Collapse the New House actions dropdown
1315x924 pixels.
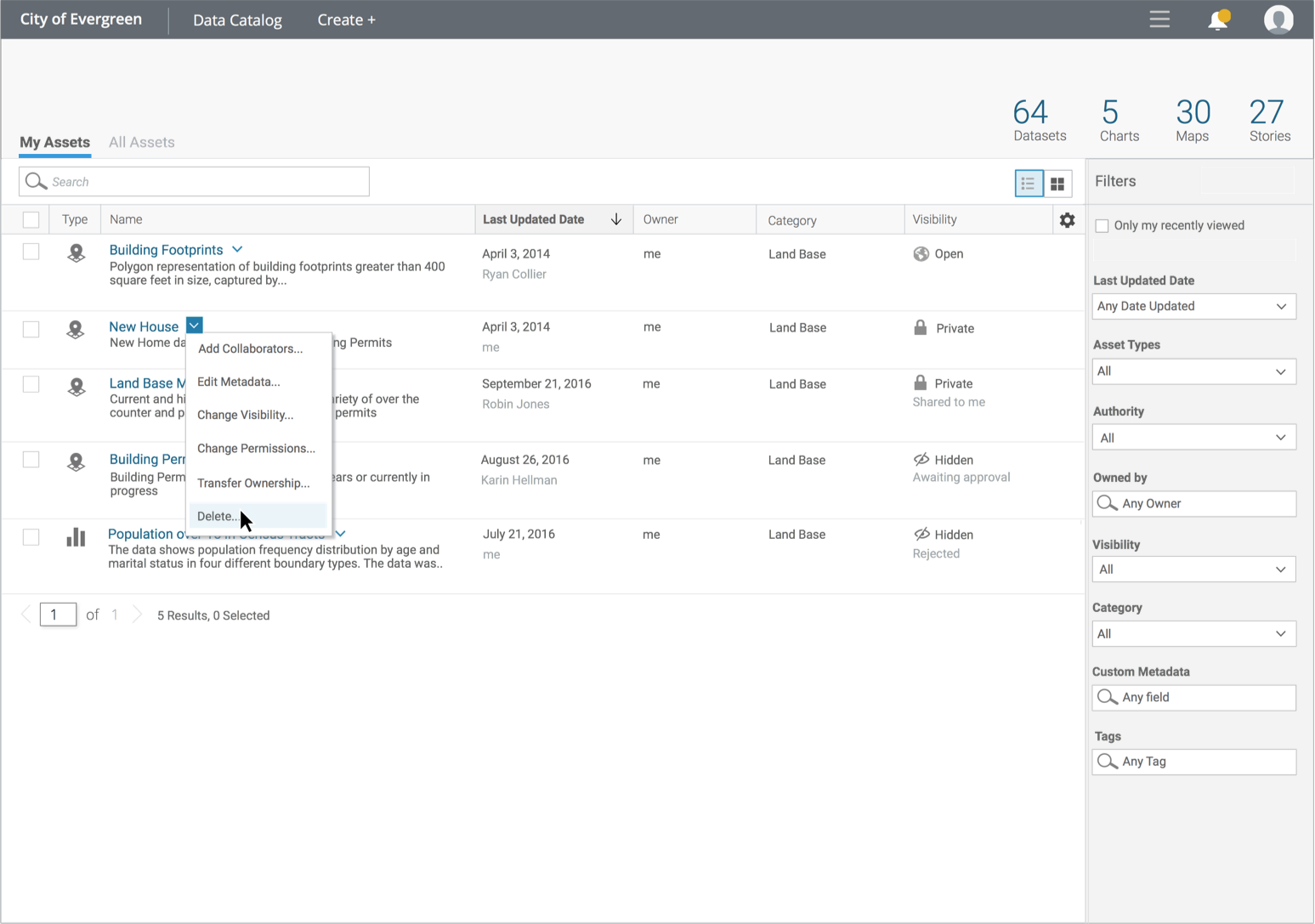[x=194, y=326]
